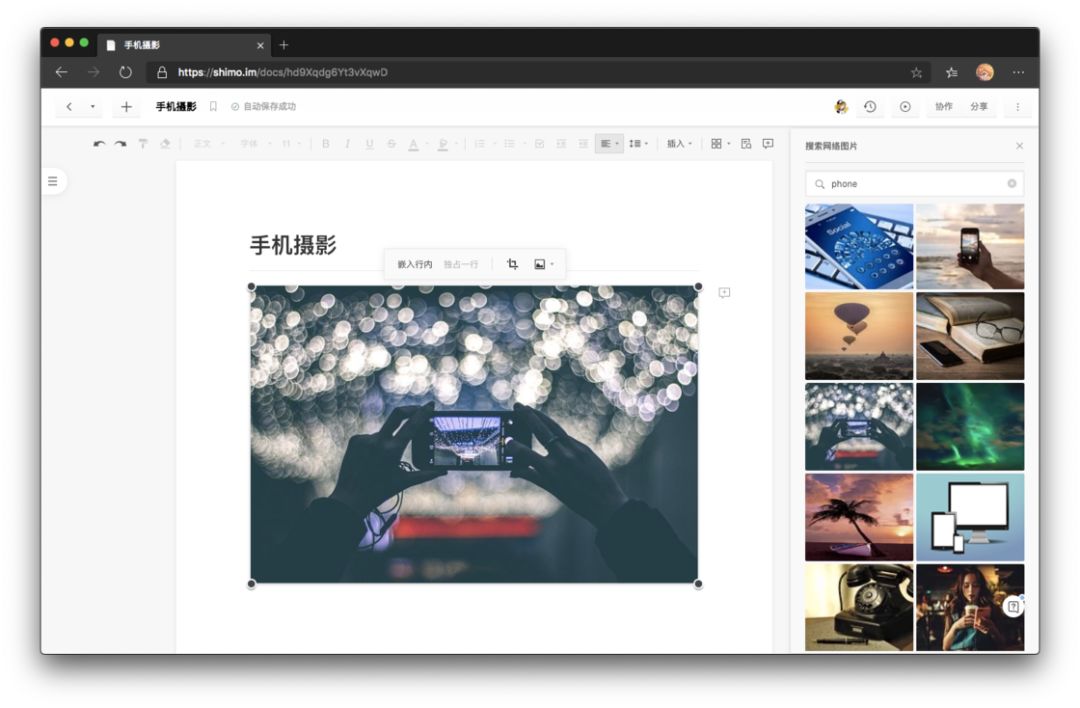Redo the last edit

click(x=121, y=144)
